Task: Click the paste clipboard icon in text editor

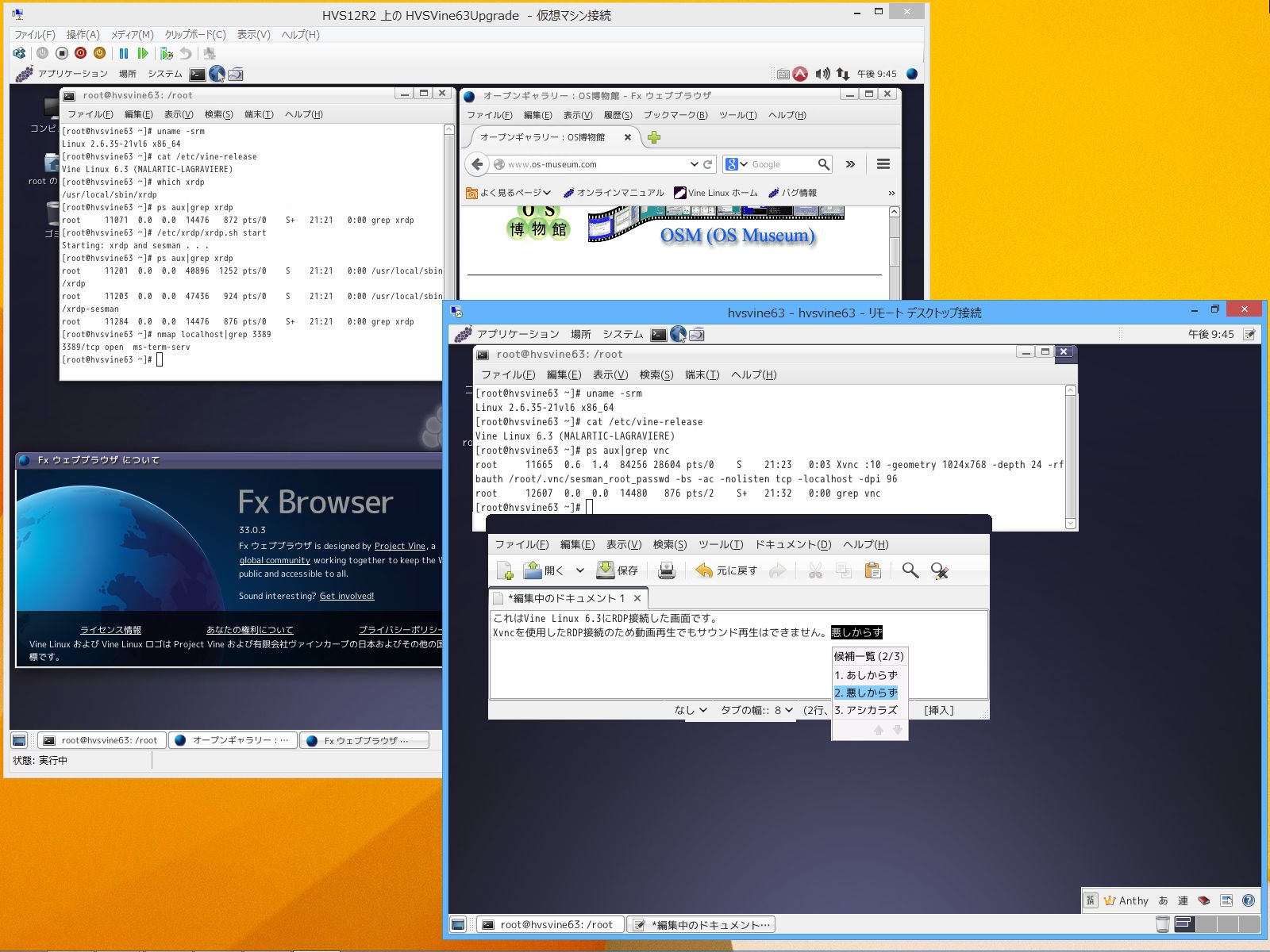Action: pos(873,570)
